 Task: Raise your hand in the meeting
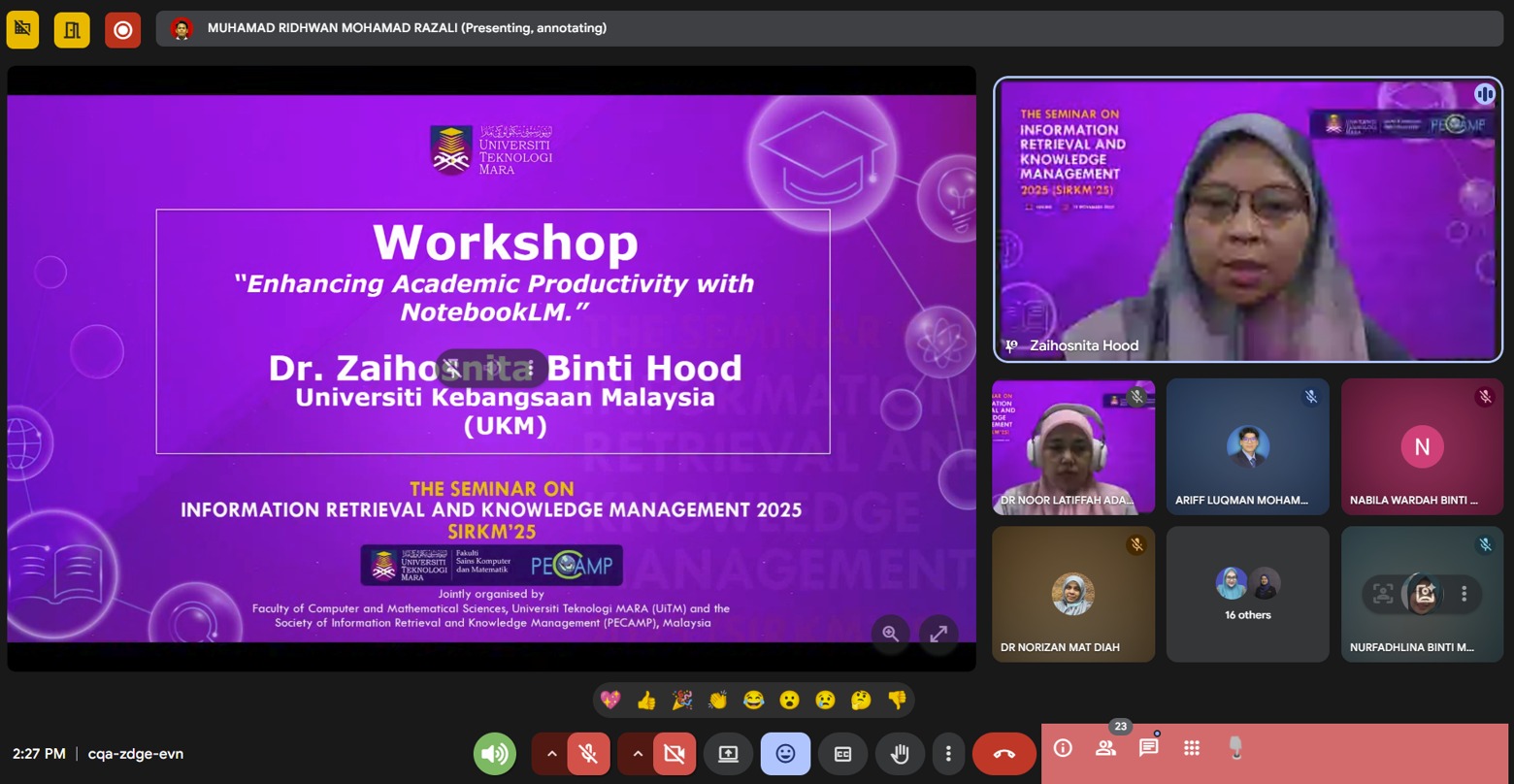coord(900,754)
